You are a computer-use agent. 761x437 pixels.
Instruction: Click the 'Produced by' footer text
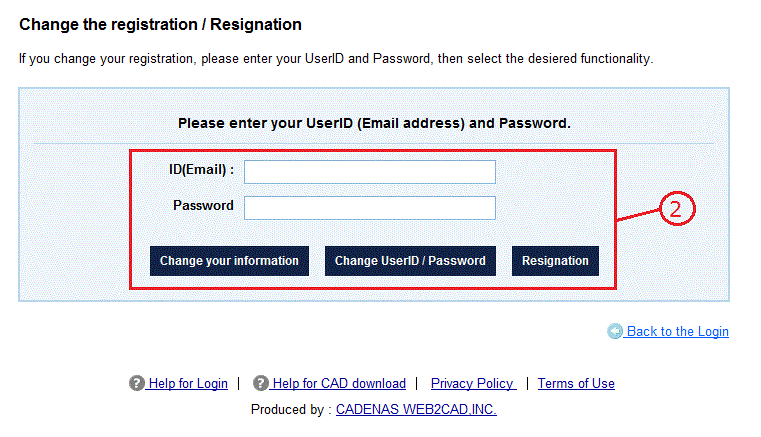291,410
